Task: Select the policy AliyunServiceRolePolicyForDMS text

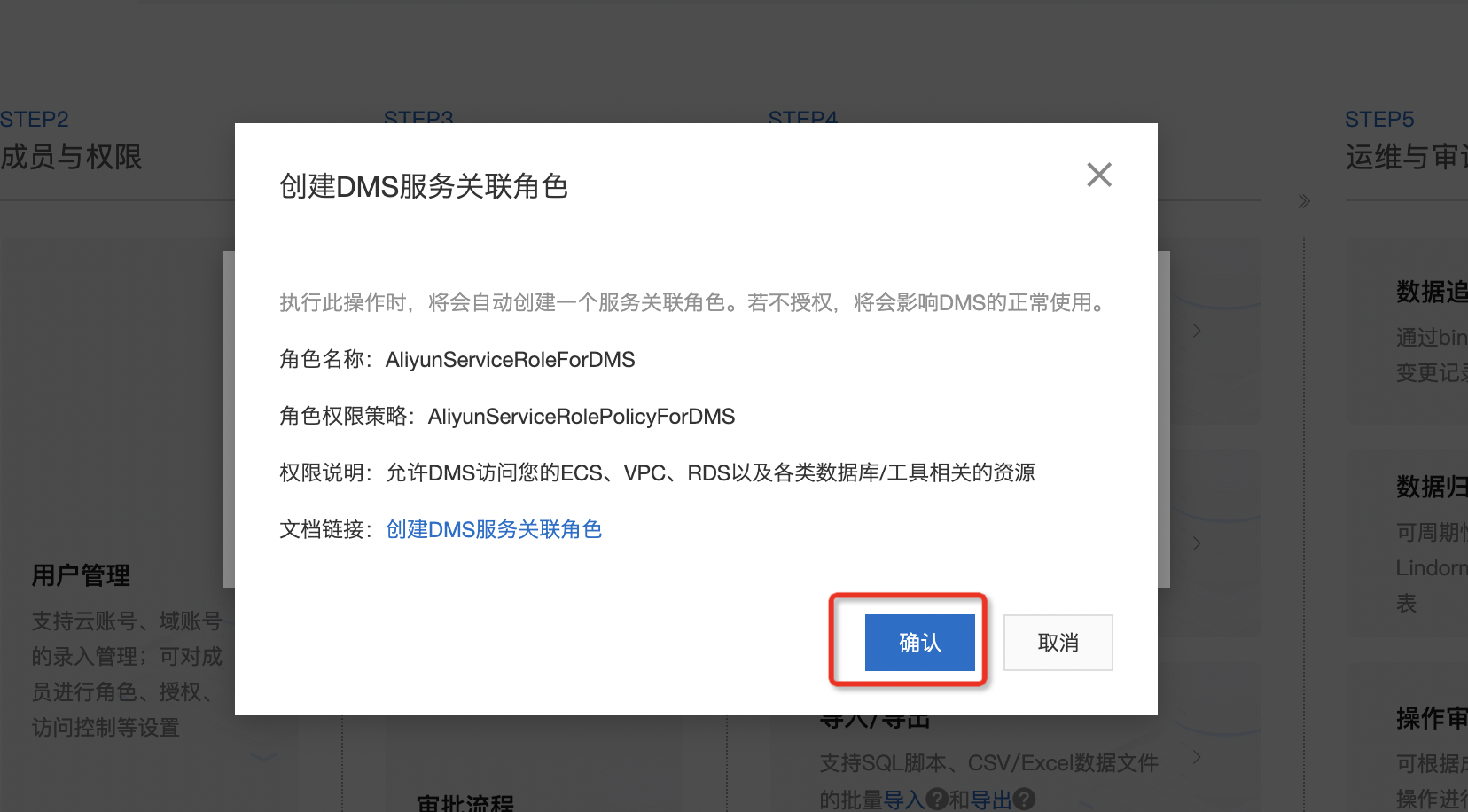Action: pyautogui.click(x=582, y=417)
